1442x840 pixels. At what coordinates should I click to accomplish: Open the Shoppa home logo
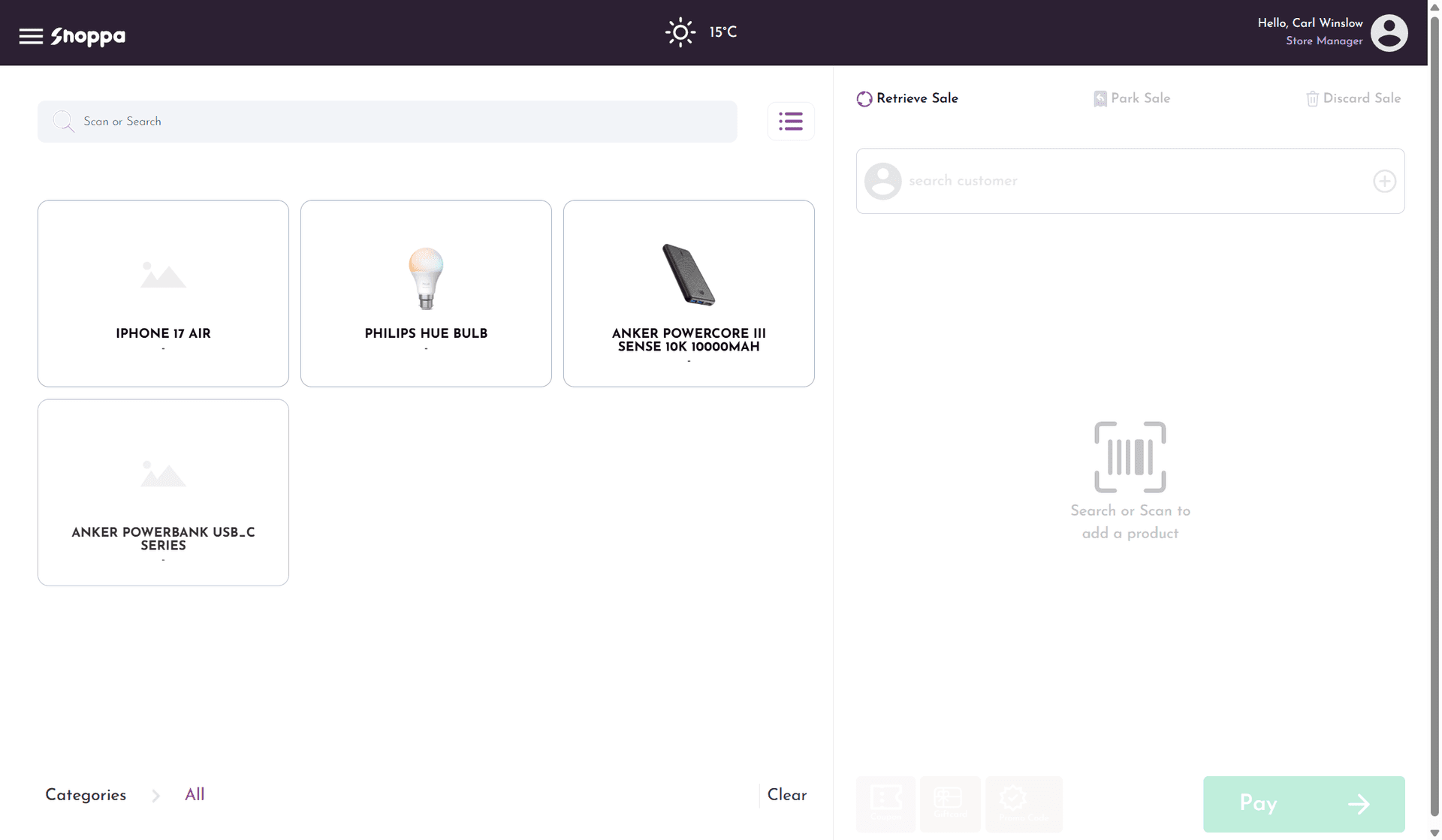pyautogui.click(x=87, y=36)
